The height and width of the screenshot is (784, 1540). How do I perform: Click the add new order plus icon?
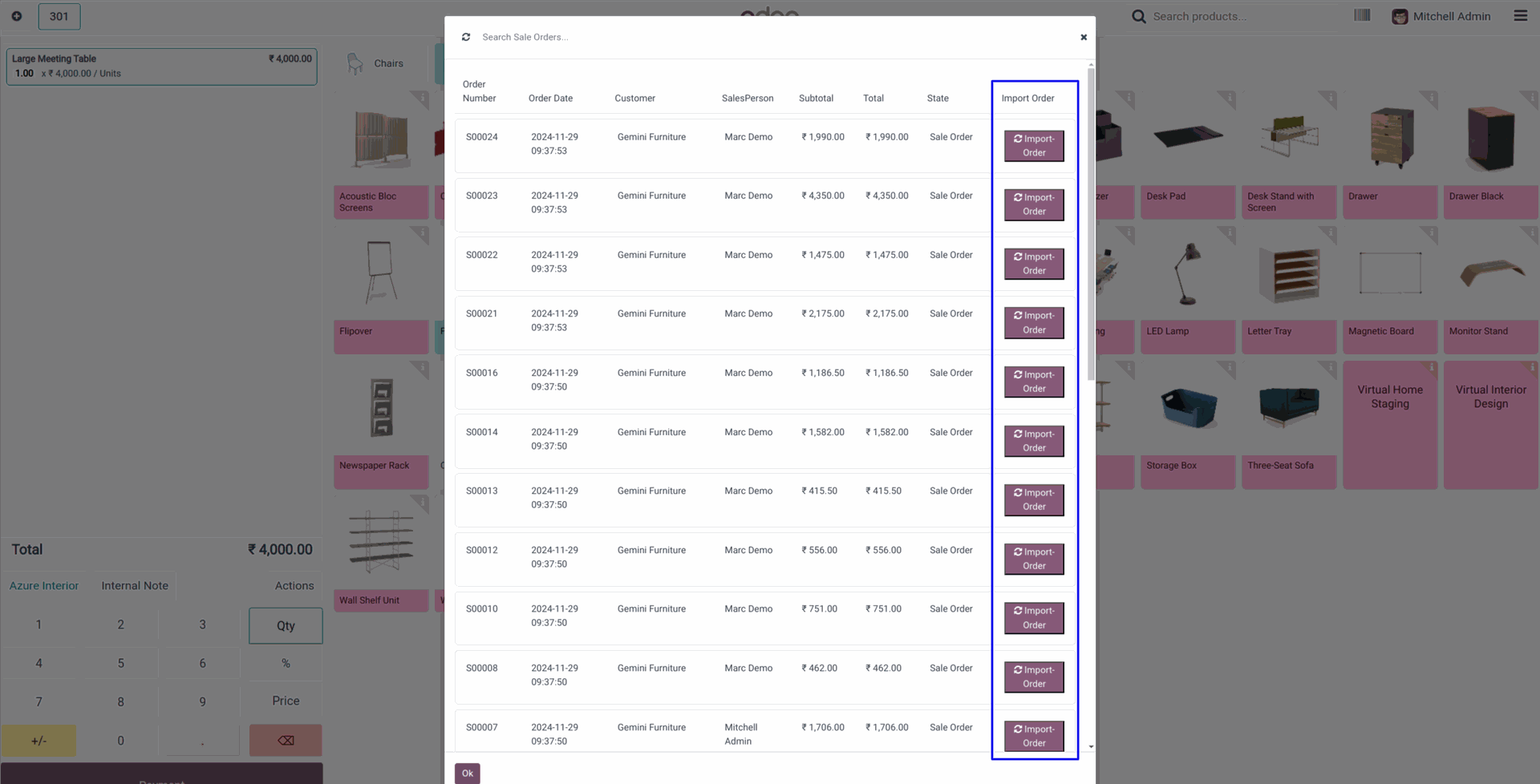(17, 16)
